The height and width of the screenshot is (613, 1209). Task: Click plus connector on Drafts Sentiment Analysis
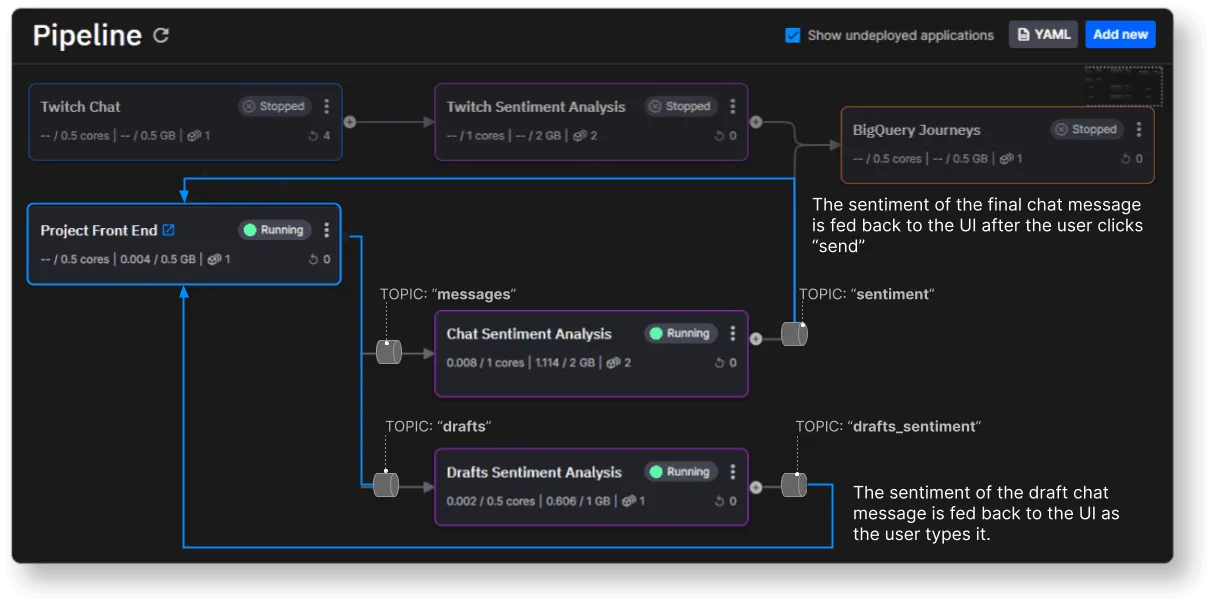tap(755, 488)
